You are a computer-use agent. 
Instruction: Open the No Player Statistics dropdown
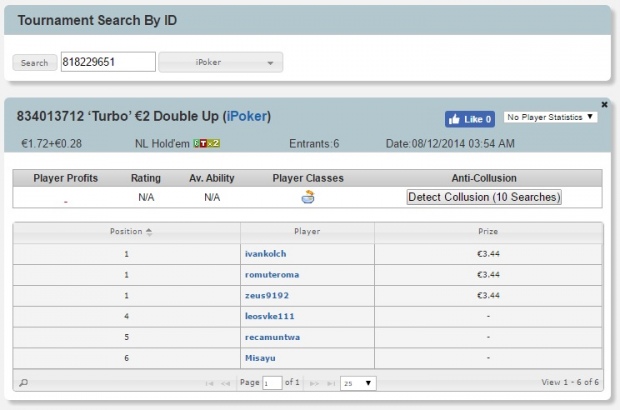(x=550, y=117)
